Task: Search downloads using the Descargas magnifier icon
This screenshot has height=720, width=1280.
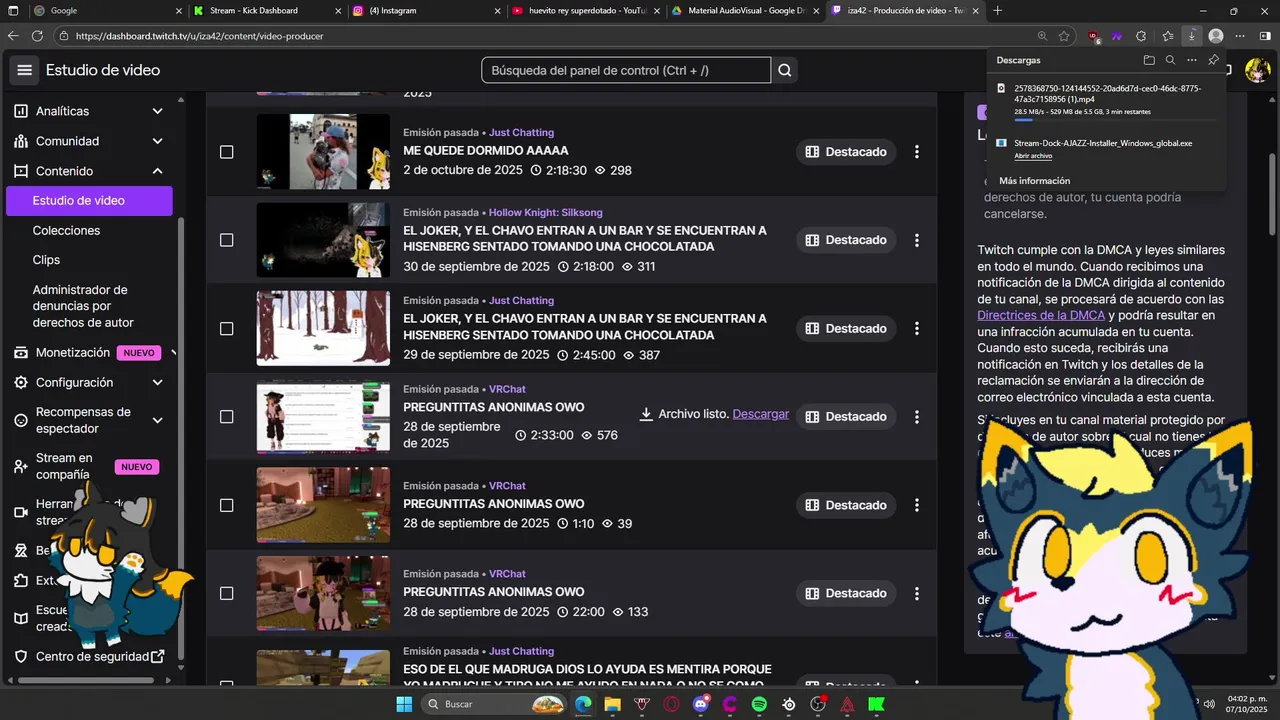Action: coord(1170,60)
